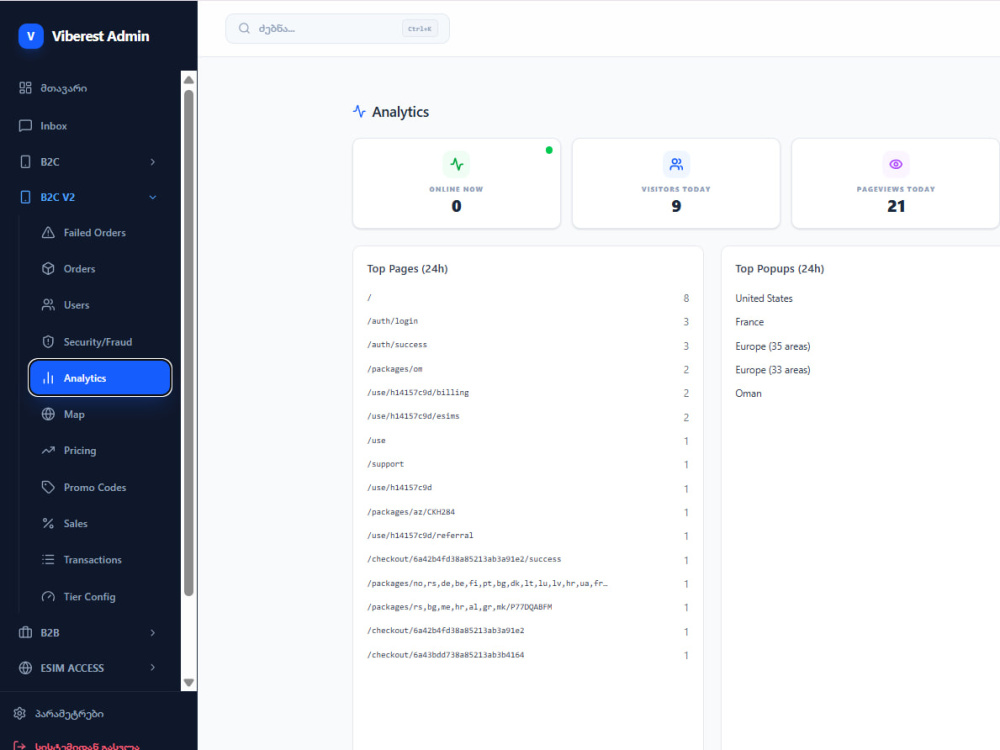Click the Tier Config gauge icon
The image size is (1000, 750).
click(x=48, y=597)
